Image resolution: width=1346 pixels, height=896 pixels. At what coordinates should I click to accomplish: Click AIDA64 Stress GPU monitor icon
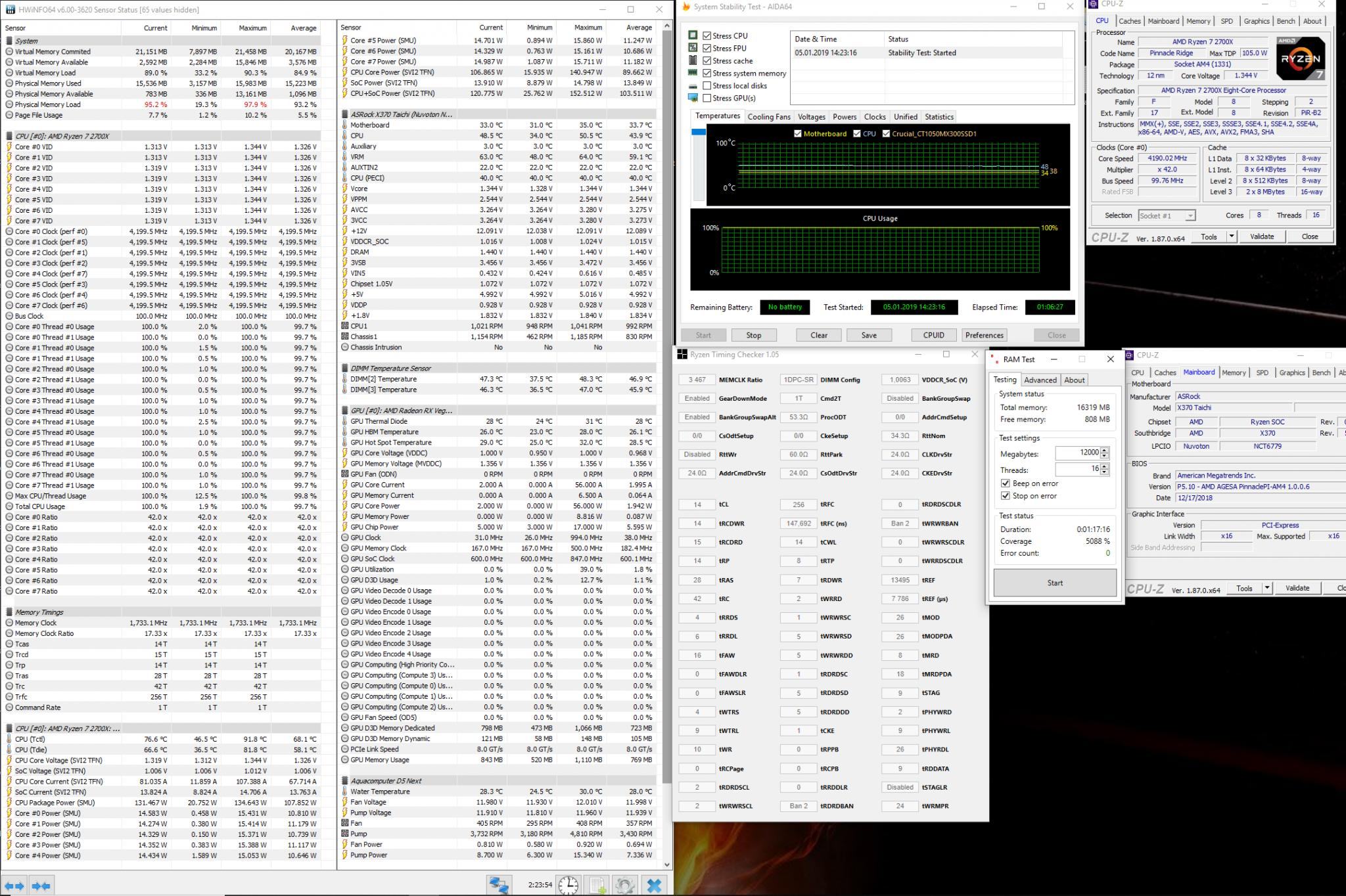693,98
